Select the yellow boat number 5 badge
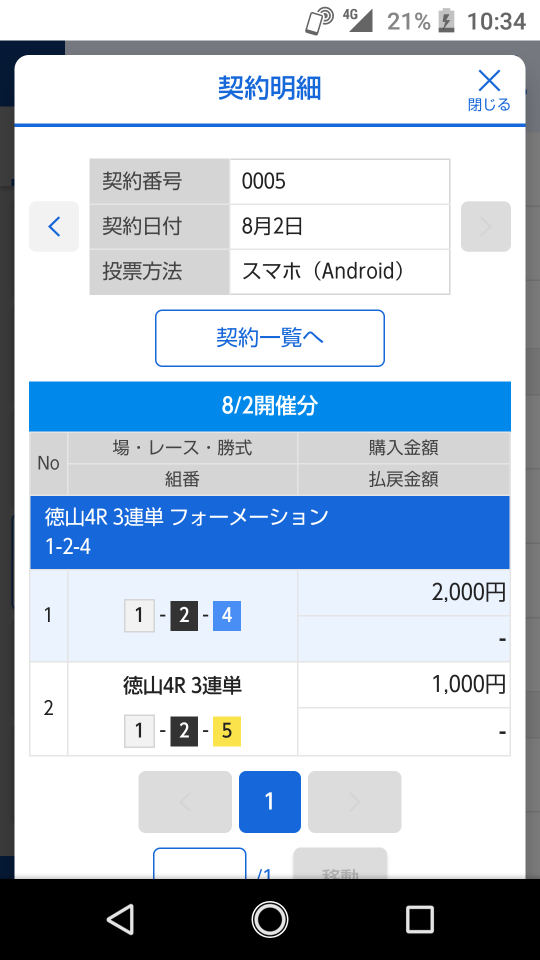540x960 pixels. pos(227,731)
